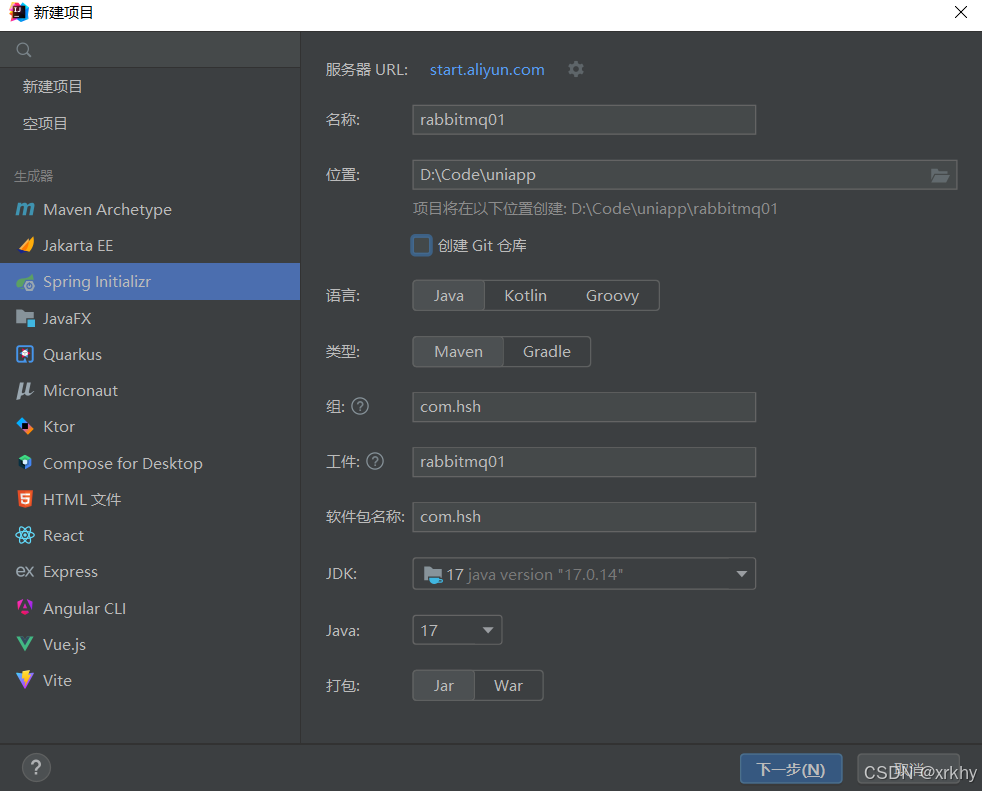
Task: Close the 新建项目 dialog
Action: pos(961,12)
